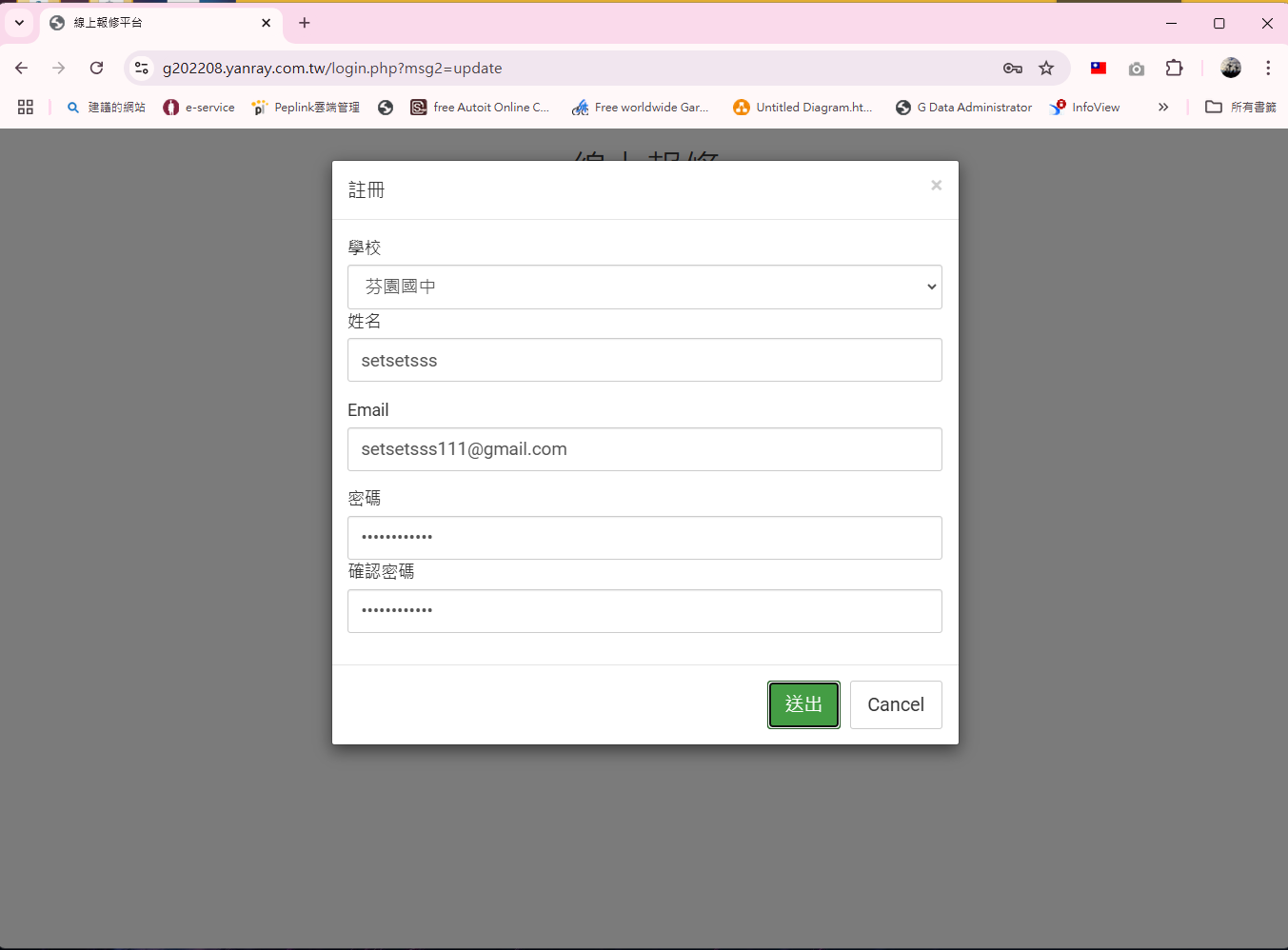The height and width of the screenshot is (950, 1288).
Task: Open site information icon in address bar
Action: [x=142, y=68]
